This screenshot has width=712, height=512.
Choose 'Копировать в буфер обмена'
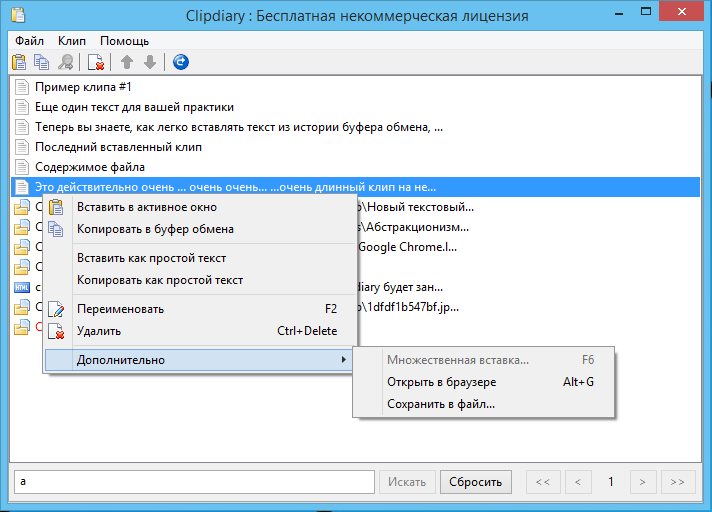(x=199, y=229)
